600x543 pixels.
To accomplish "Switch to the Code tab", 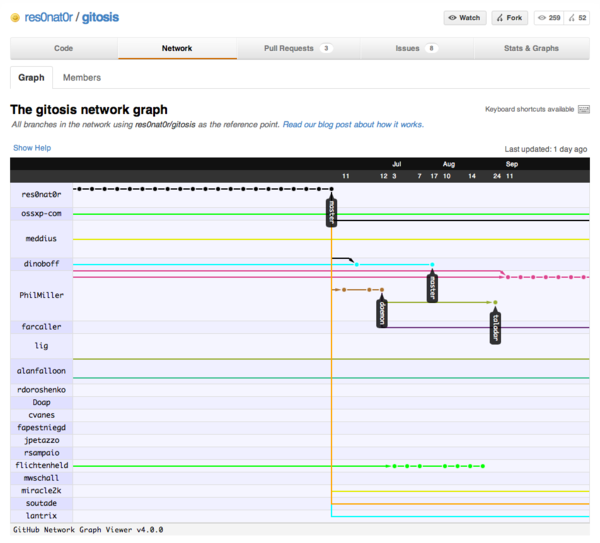I will click(x=64, y=49).
